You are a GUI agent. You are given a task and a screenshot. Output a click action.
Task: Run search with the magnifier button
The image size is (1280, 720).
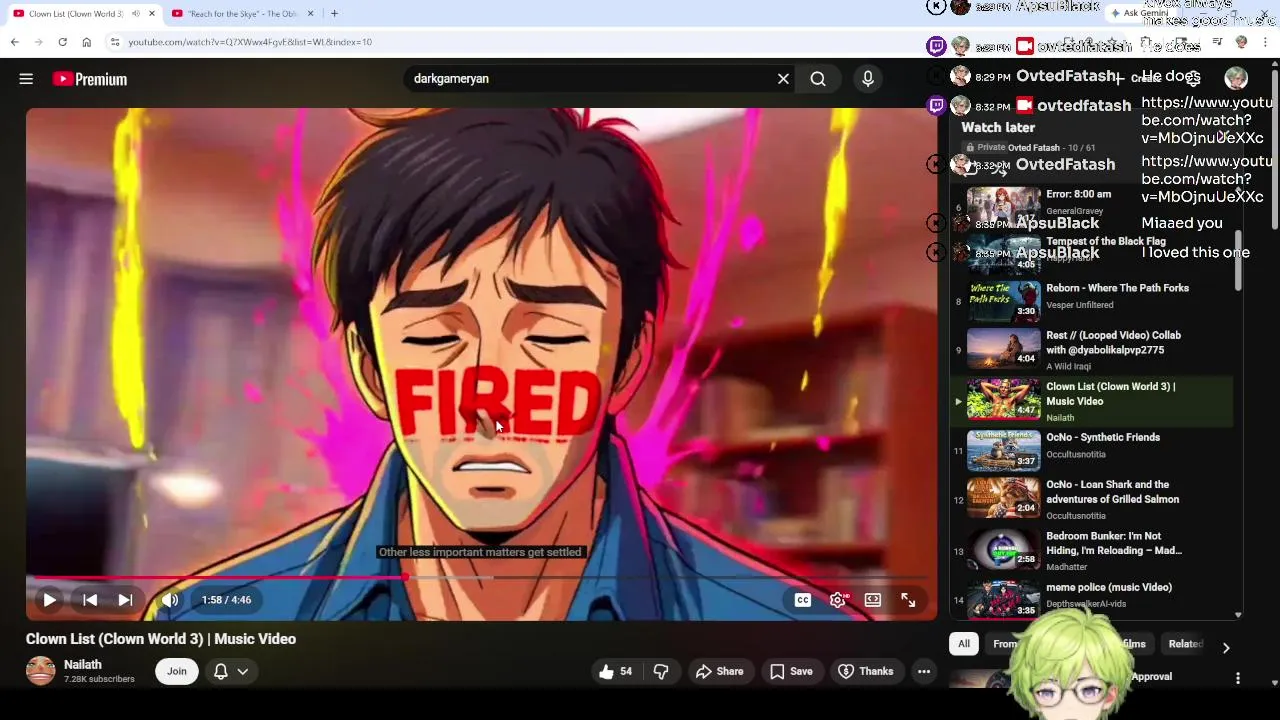pyautogui.click(x=818, y=79)
